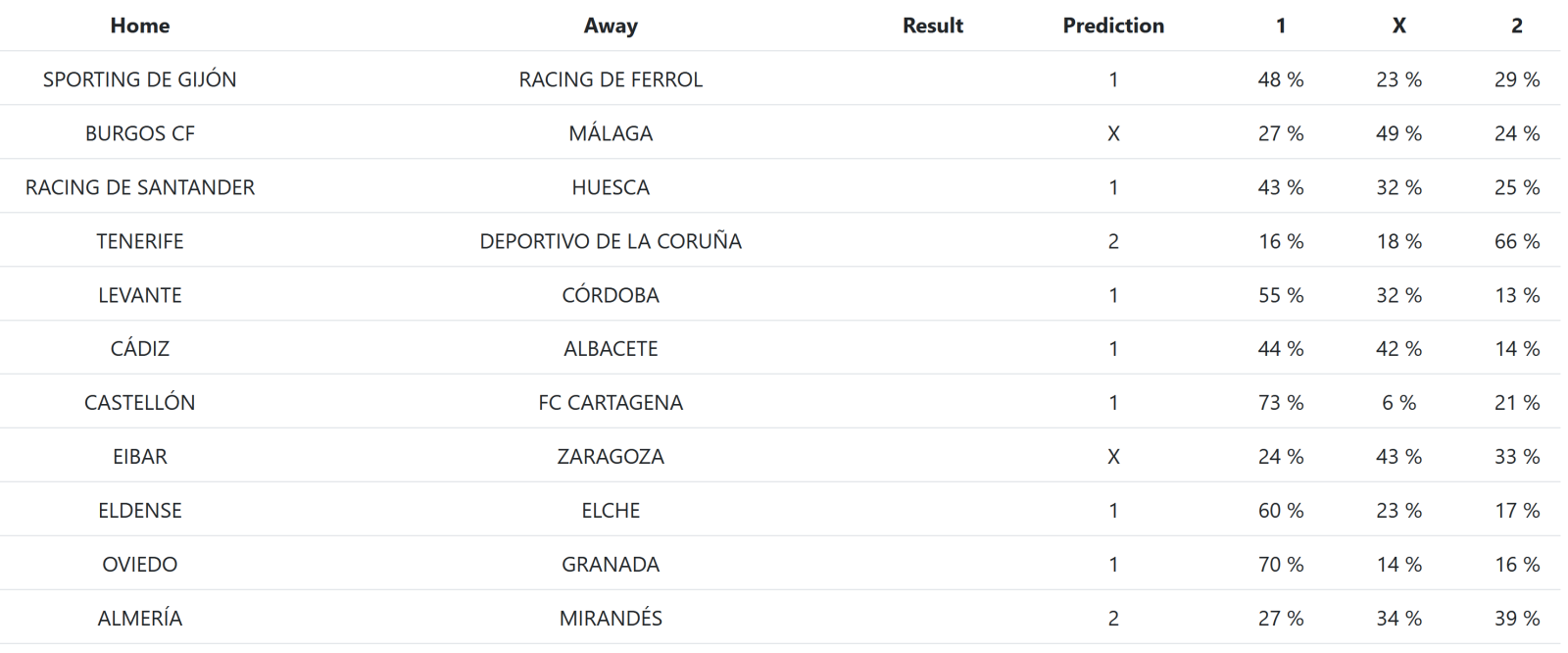Click the Málaga away team cell

click(x=611, y=133)
